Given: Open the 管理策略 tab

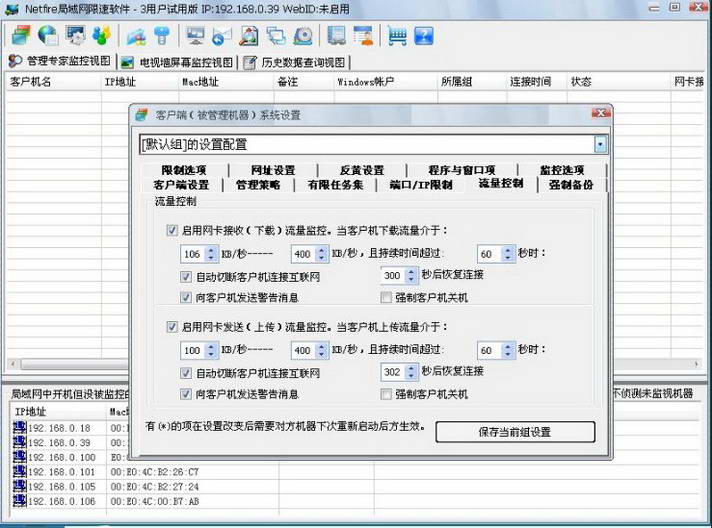Looking at the screenshot, I should pyautogui.click(x=258, y=185).
